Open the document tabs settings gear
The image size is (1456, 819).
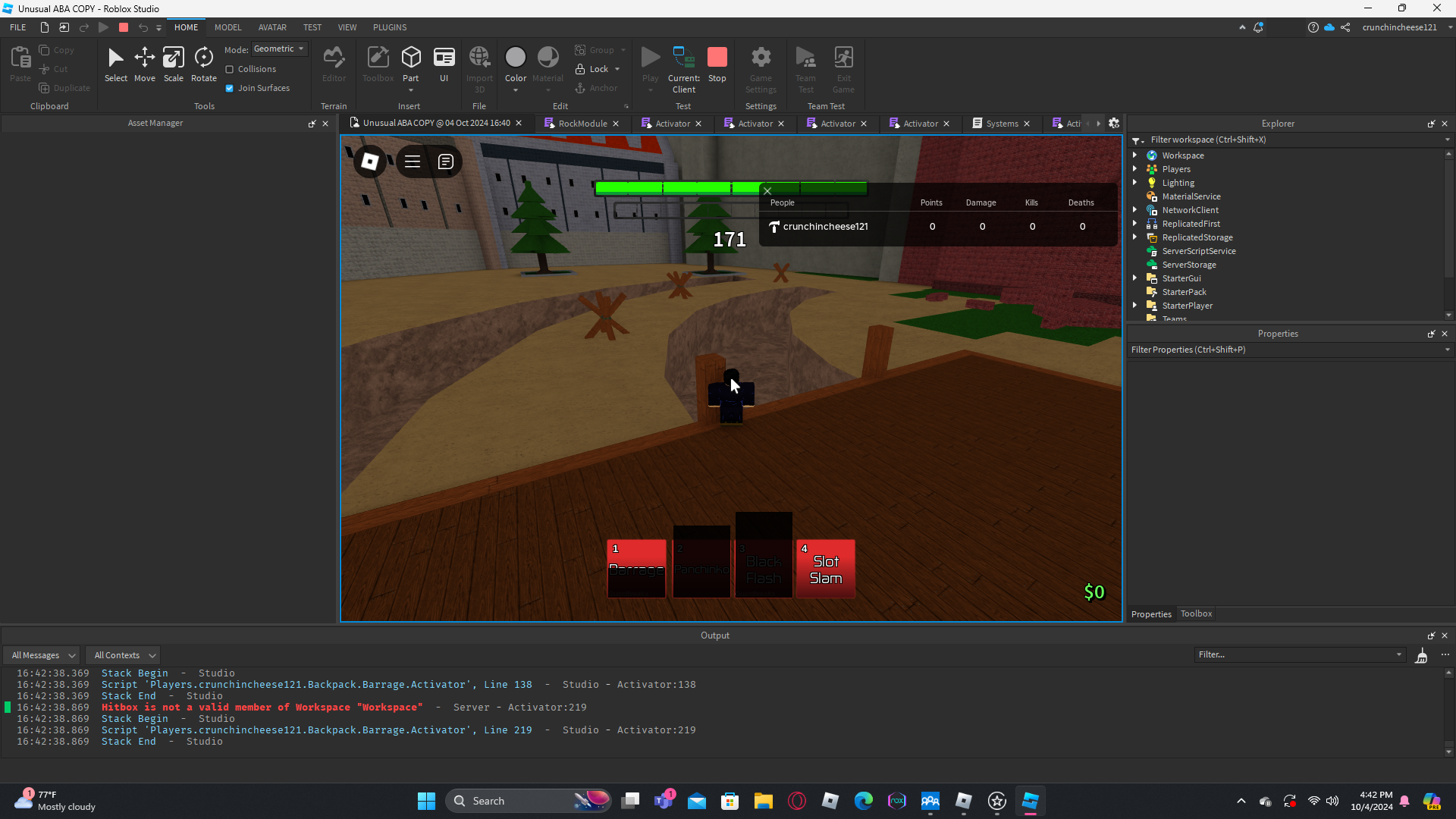(1114, 123)
